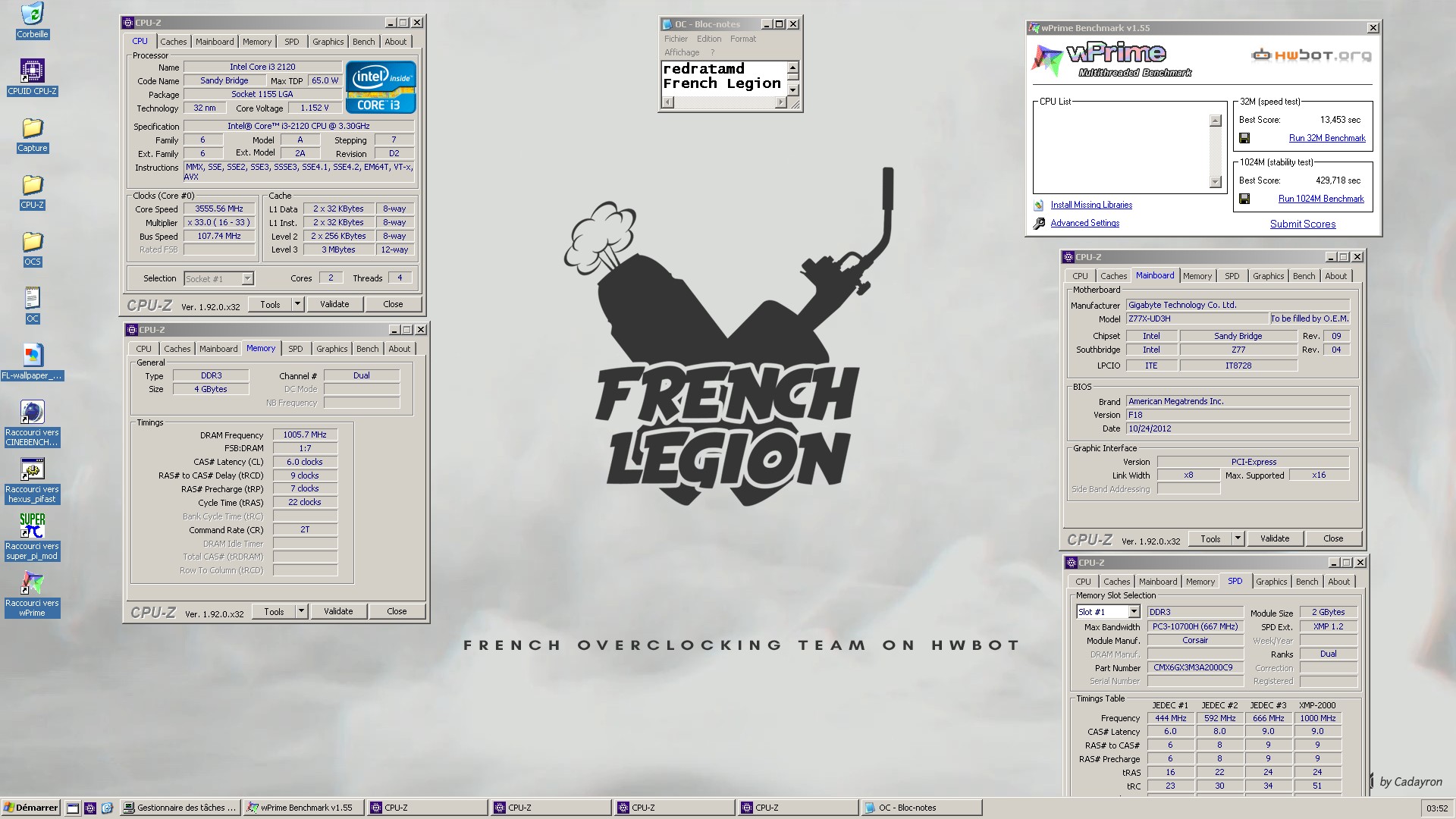Open the Corbeille recycle bin icon

[32, 14]
